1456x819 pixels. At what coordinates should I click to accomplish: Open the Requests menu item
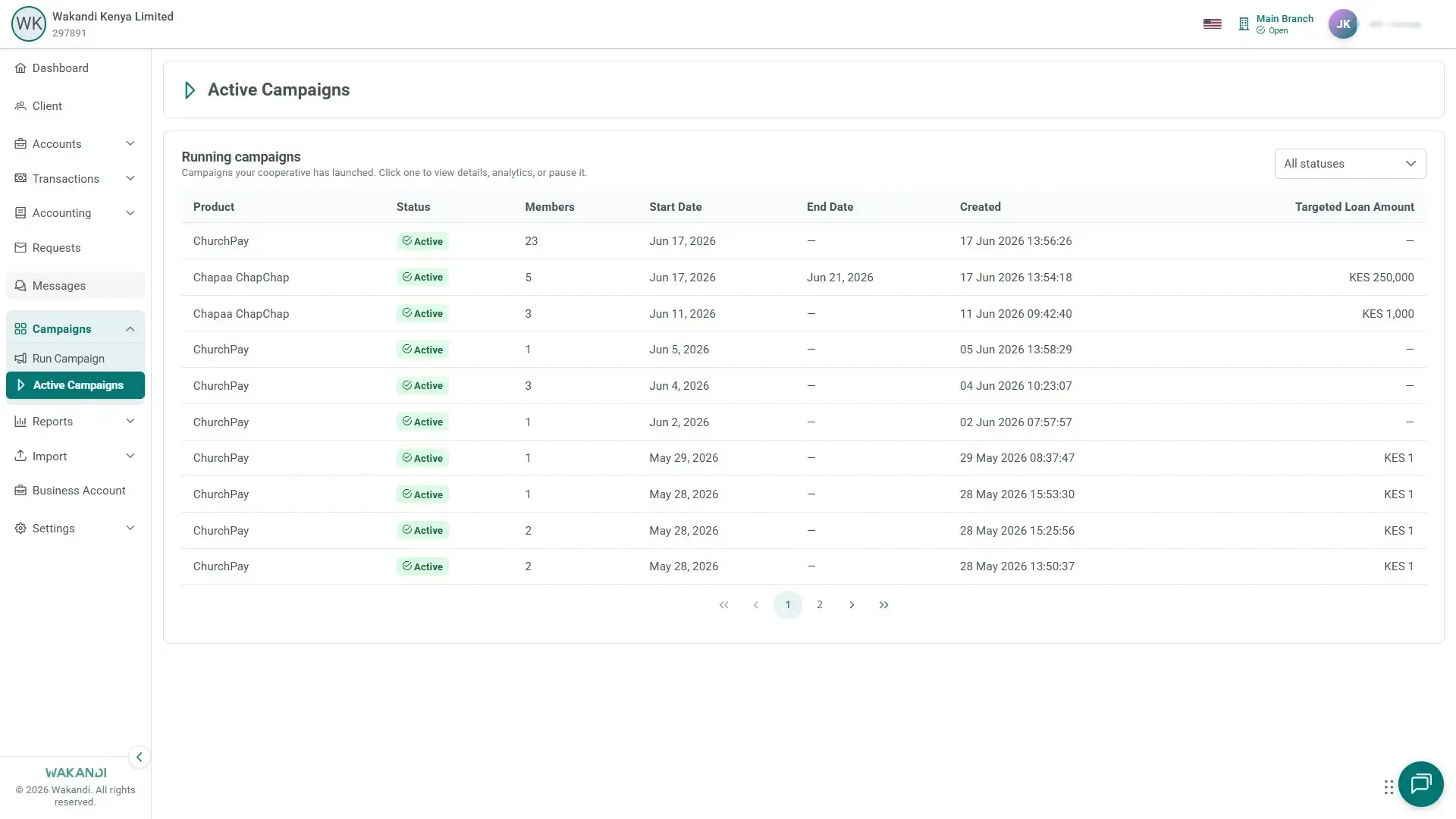click(75, 248)
